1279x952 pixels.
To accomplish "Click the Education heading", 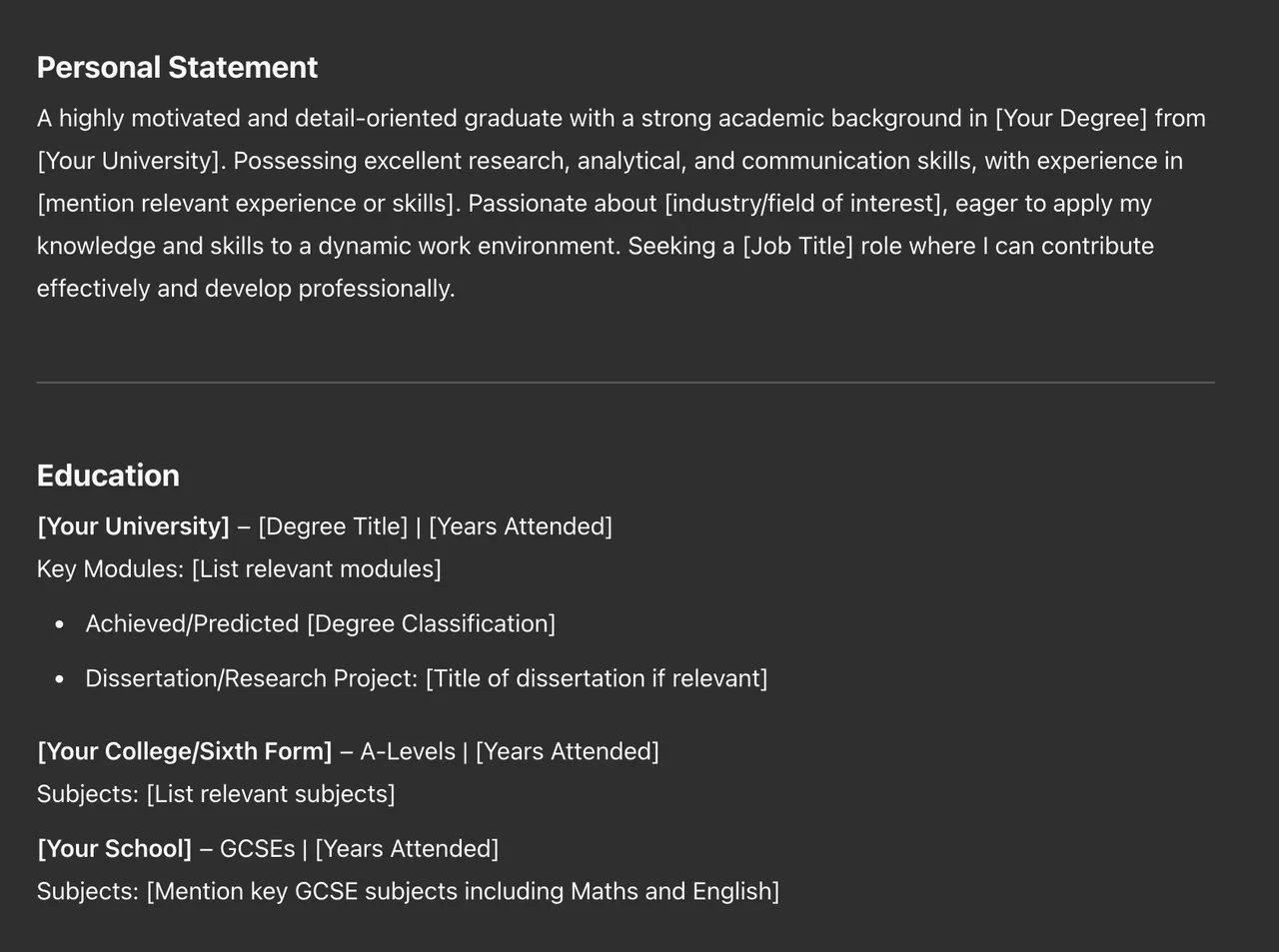I will [x=108, y=476].
